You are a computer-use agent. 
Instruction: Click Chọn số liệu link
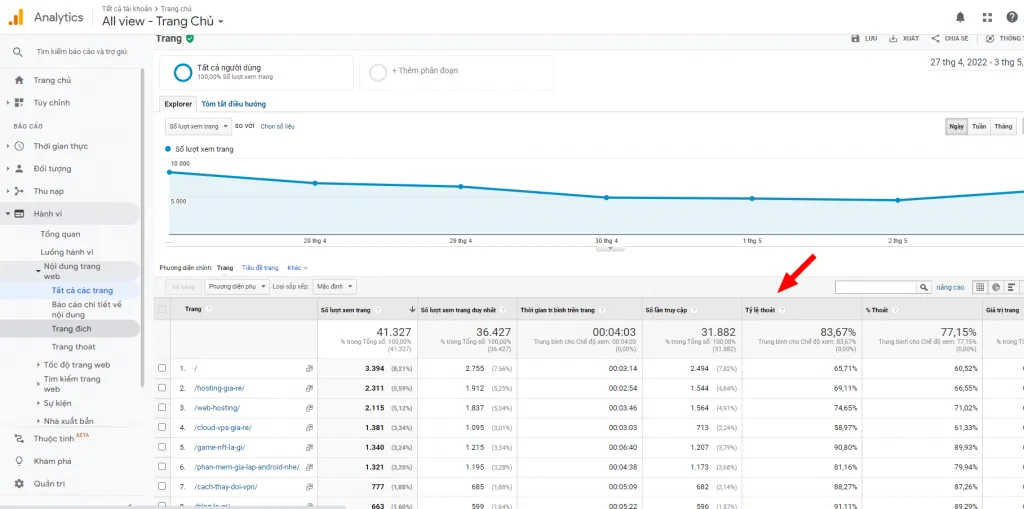pos(277,126)
